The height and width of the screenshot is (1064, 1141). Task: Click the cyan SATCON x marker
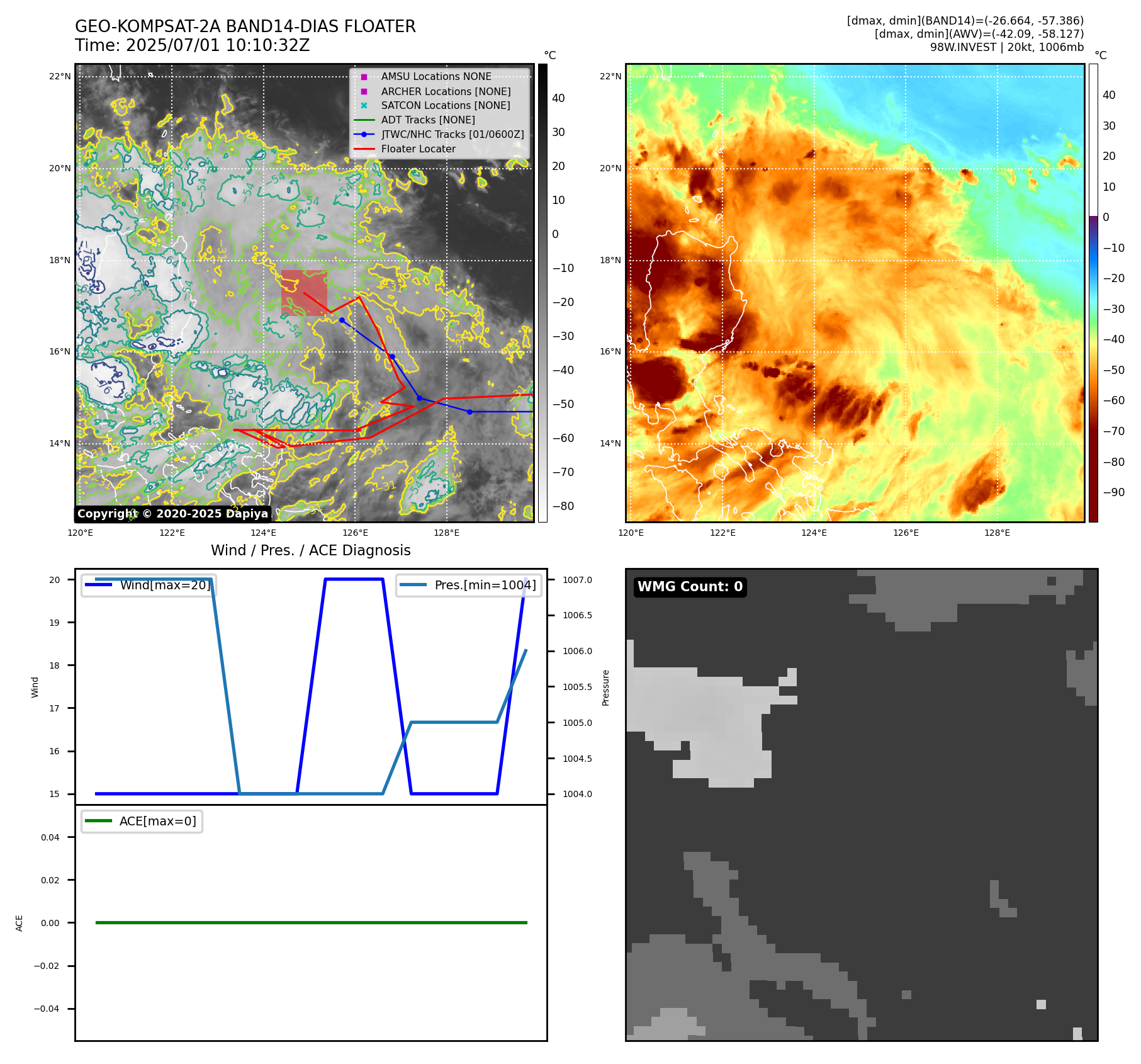tap(364, 106)
